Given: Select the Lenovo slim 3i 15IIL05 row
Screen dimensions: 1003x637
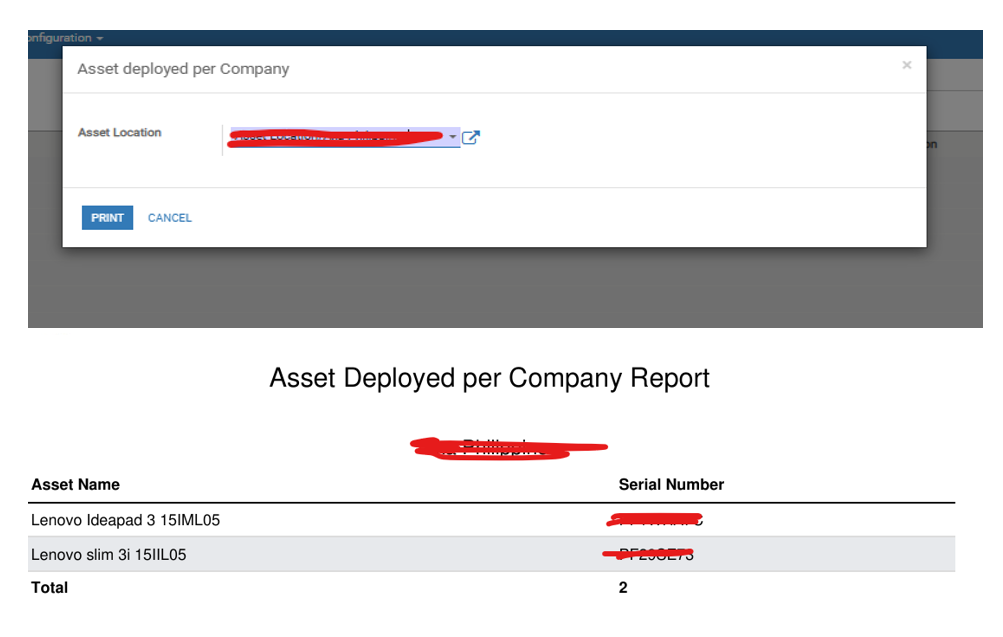Looking at the screenshot, I should 109,555.
